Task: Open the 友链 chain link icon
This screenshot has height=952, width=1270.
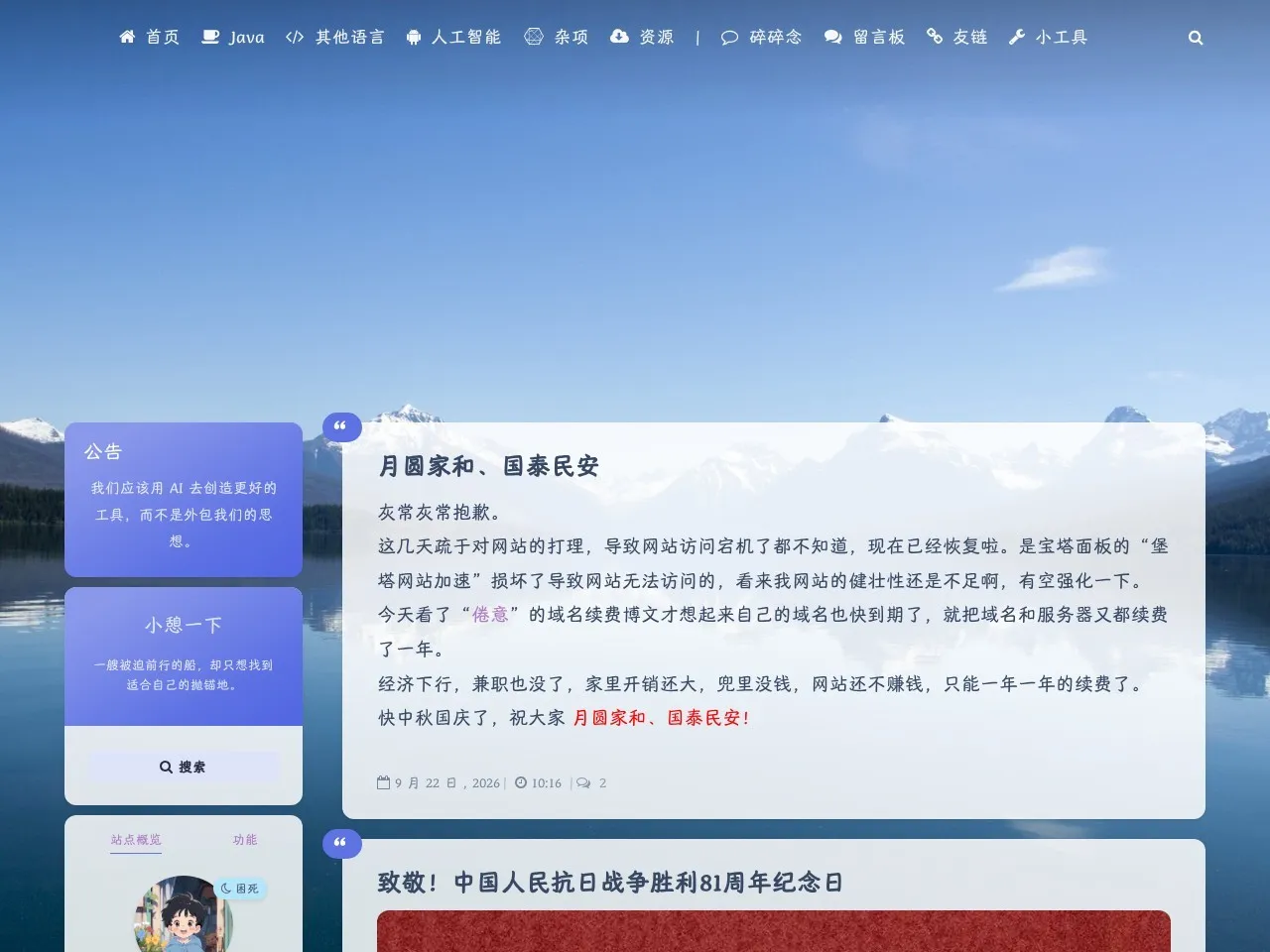Action: 935,37
